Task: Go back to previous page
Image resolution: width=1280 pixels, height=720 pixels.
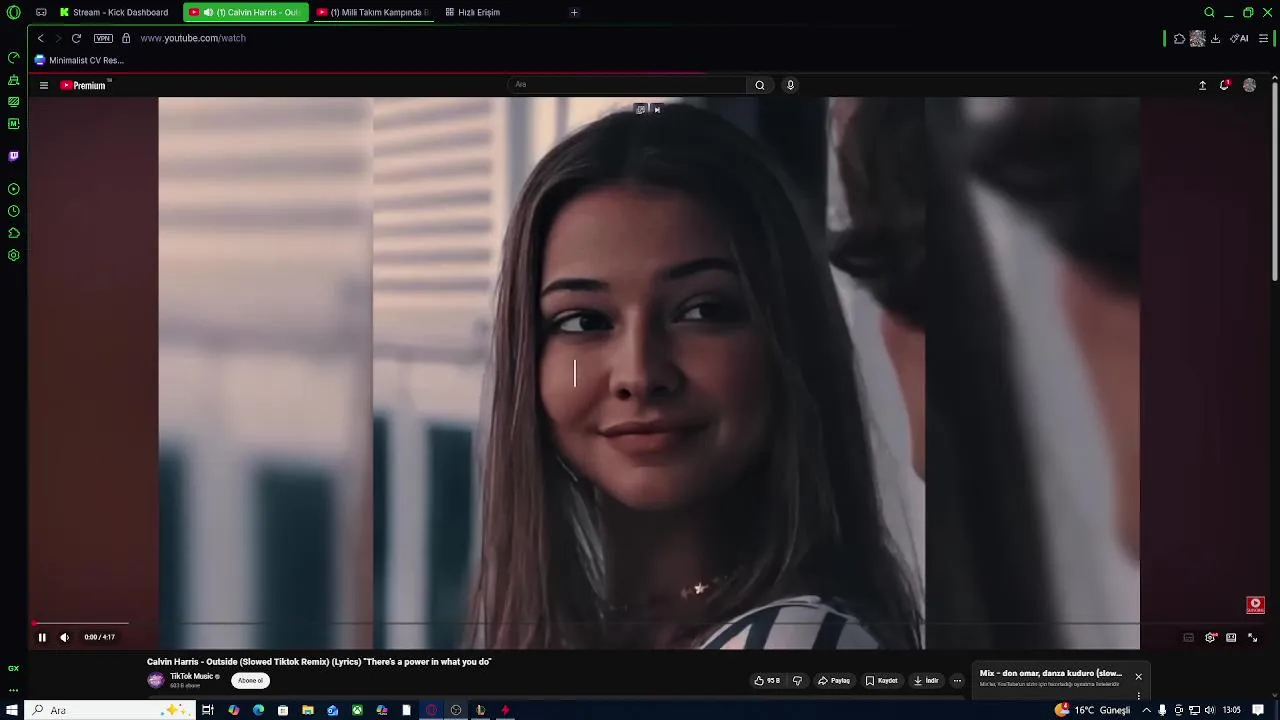Action: tap(40, 38)
